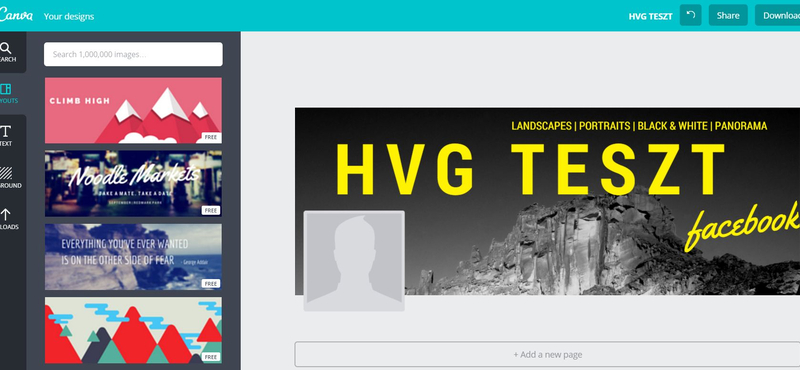
Task: Focus the Search 1,000,000 images field
Action: (133, 54)
